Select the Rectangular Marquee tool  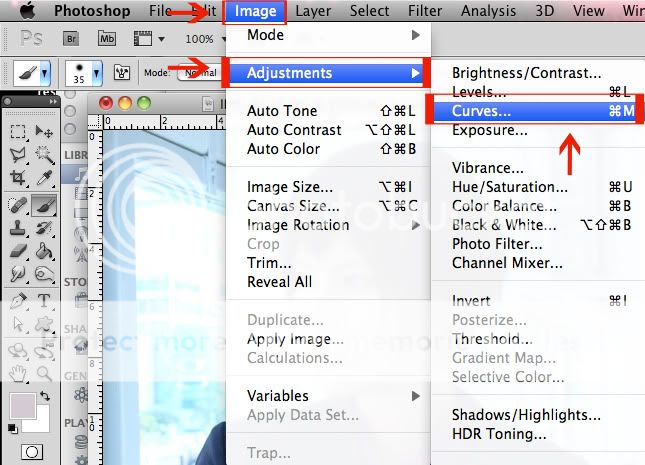[18, 132]
